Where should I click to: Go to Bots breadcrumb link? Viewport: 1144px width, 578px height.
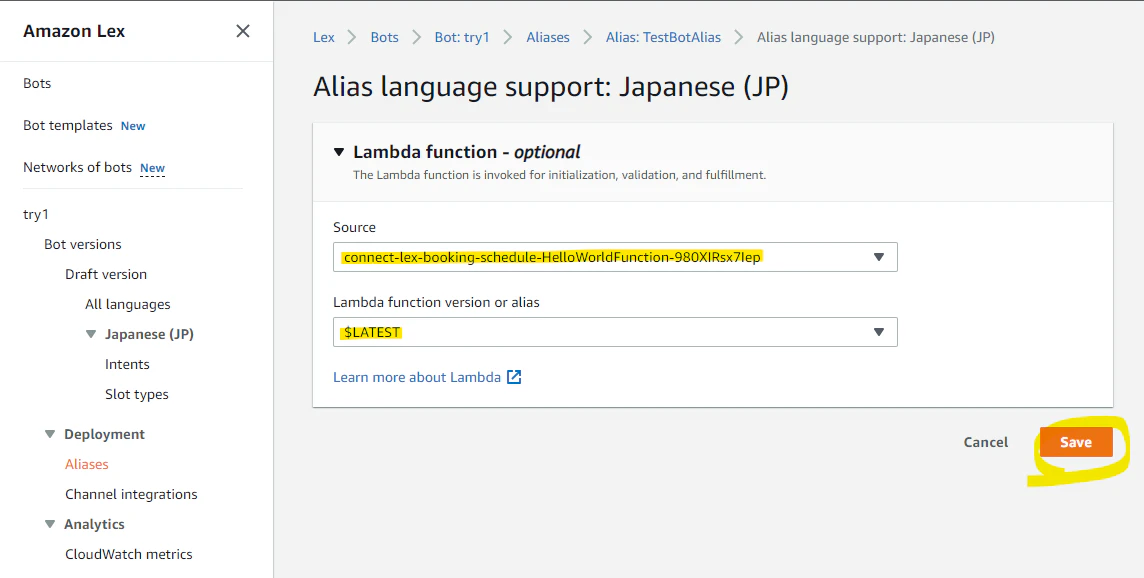[x=384, y=37]
